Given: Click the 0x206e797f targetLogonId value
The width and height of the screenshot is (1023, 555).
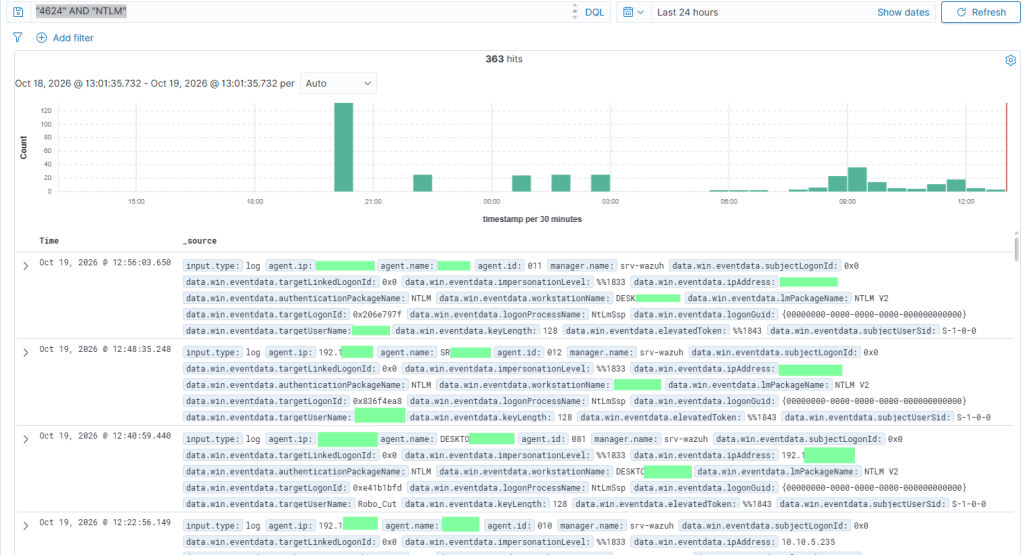Looking at the screenshot, I should (x=377, y=314).
